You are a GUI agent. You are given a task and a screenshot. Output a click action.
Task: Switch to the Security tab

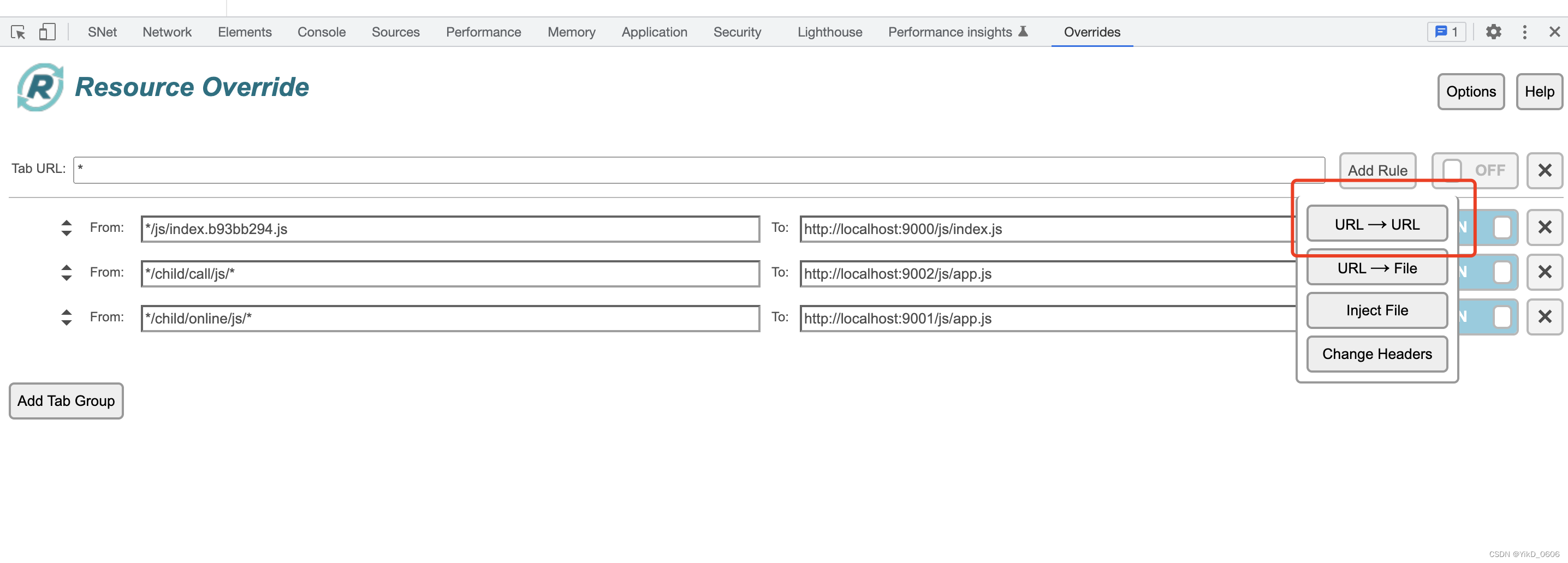(x=737, y=32)
